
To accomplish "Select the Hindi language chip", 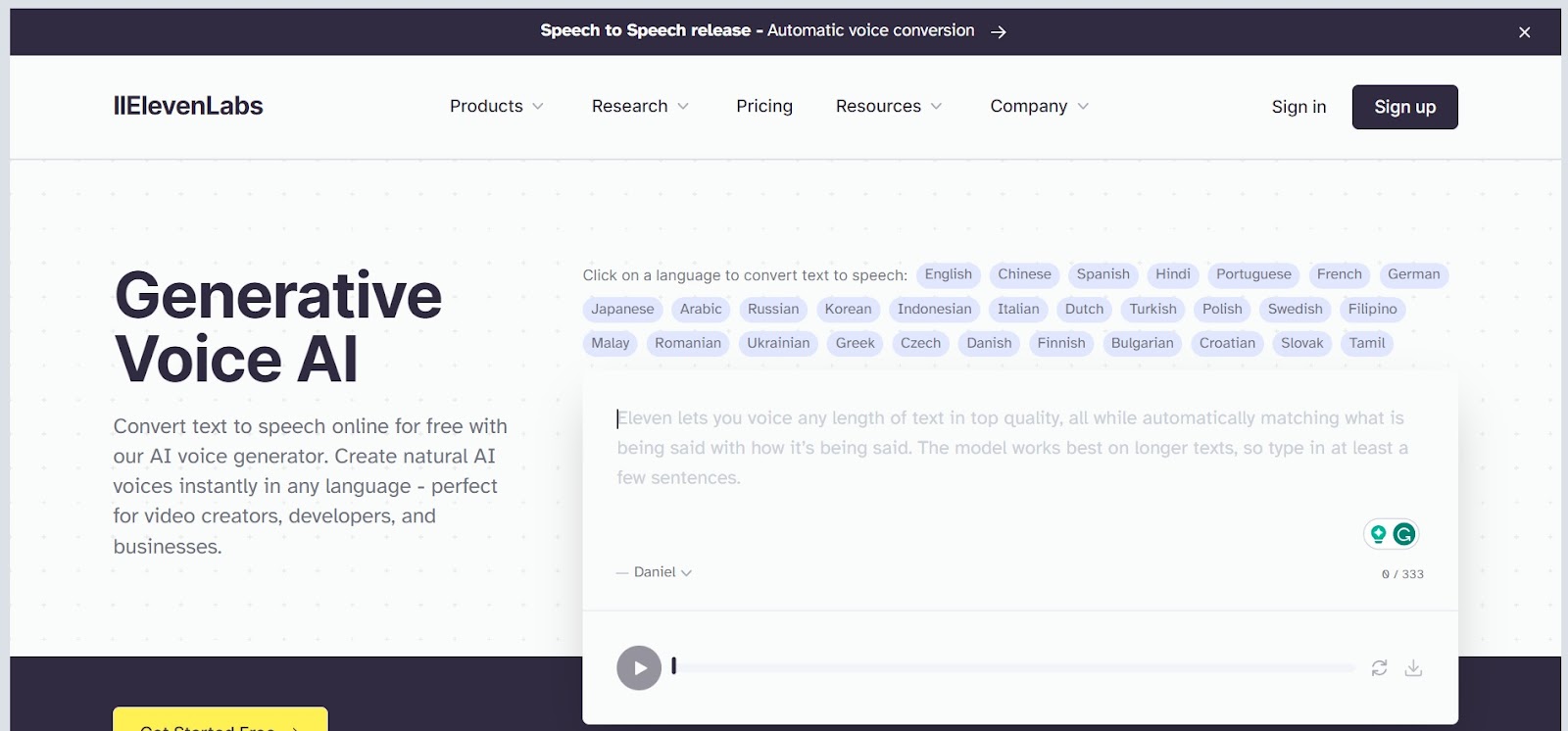I will pos(1173,275).
